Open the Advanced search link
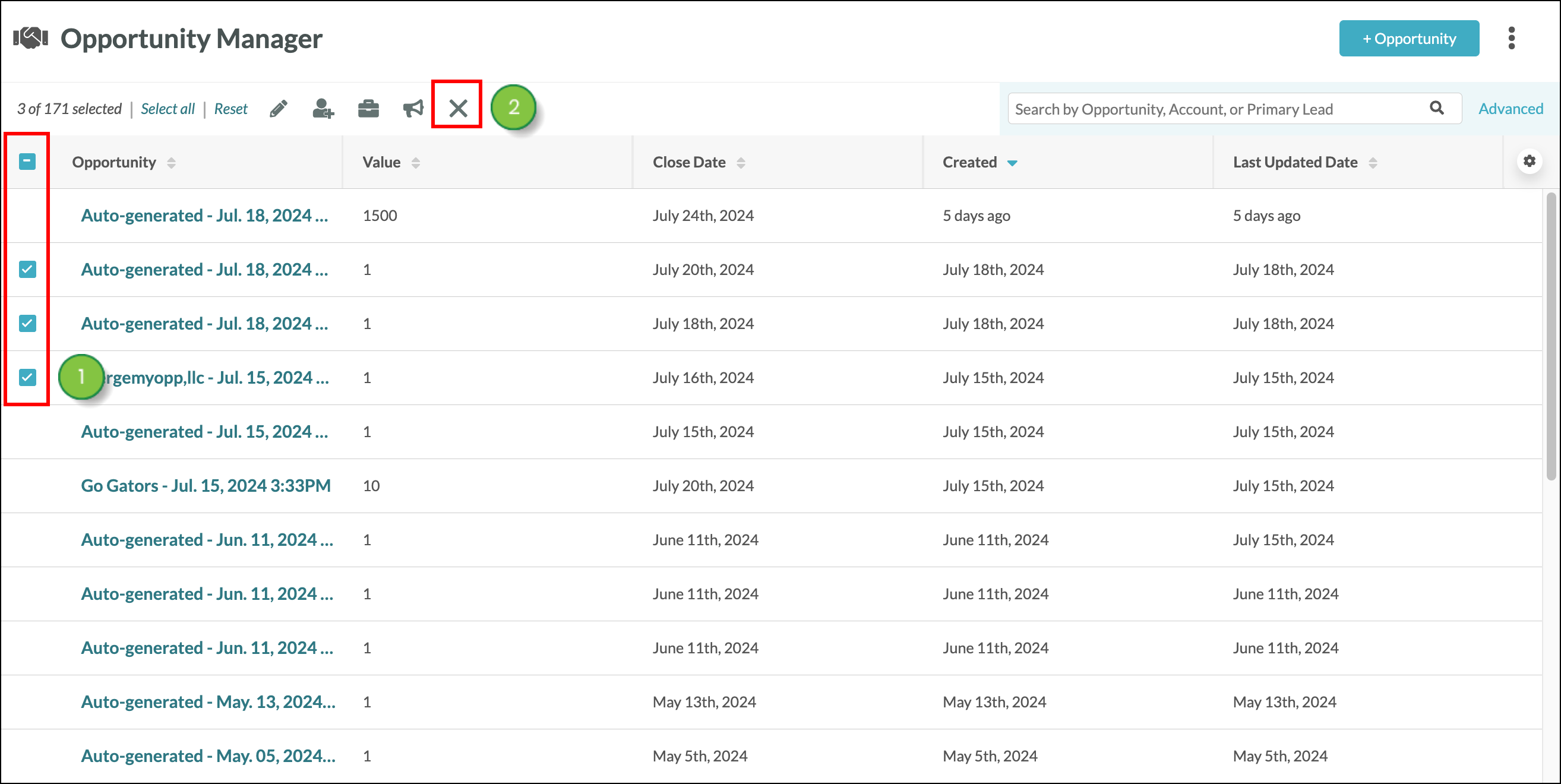 point(1510,109)
